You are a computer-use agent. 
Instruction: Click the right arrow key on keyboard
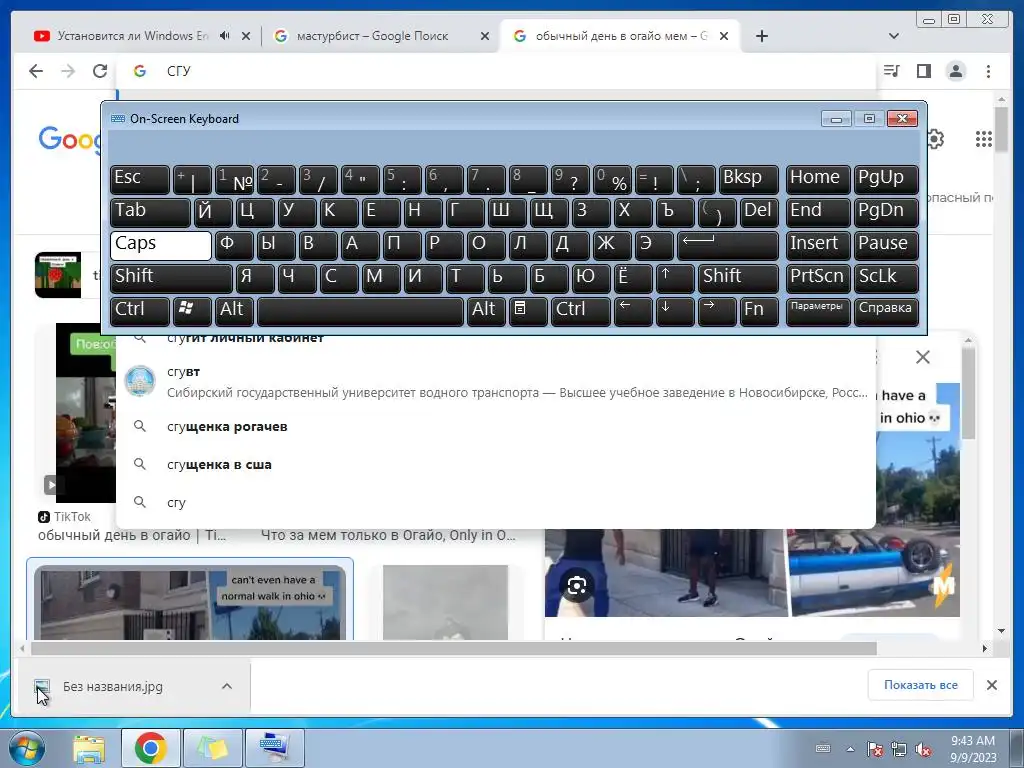[x=717, y=311]
